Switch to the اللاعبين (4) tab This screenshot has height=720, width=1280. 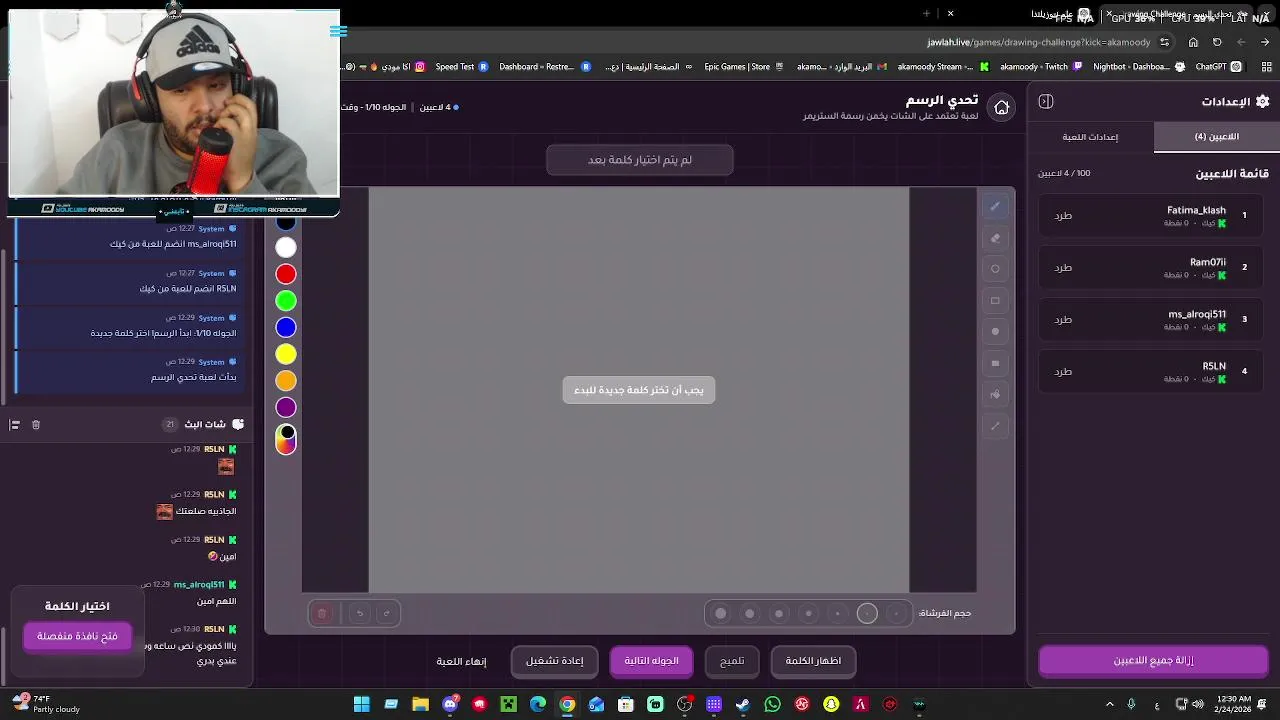[1216, 137]
